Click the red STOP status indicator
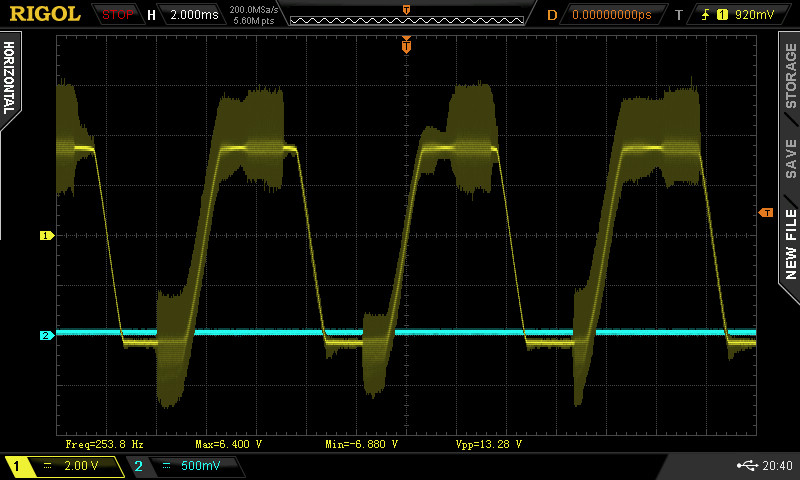The image size is (800, 480). click(x=118, y=15)
